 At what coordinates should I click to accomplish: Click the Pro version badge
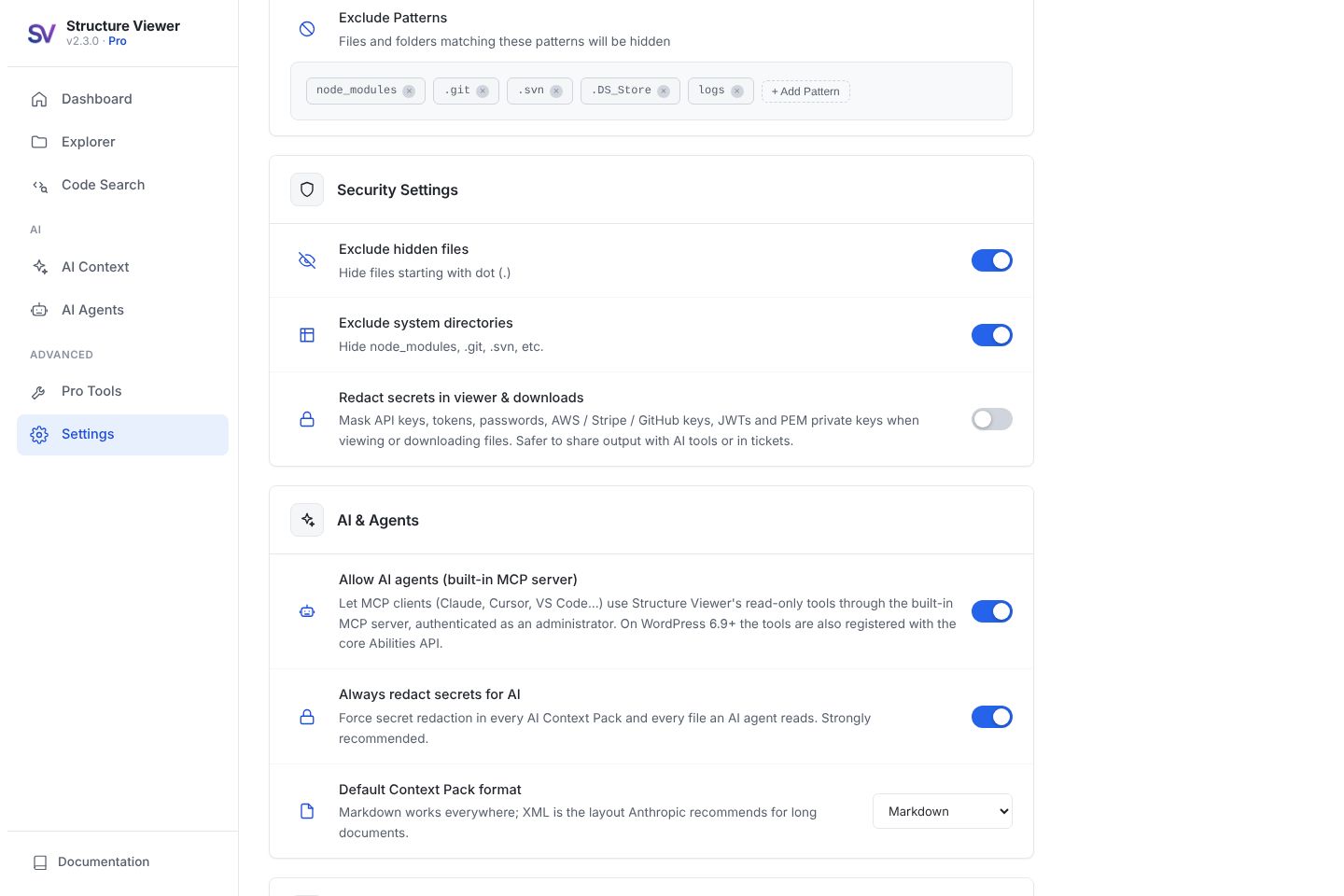(x=118, y=41)
